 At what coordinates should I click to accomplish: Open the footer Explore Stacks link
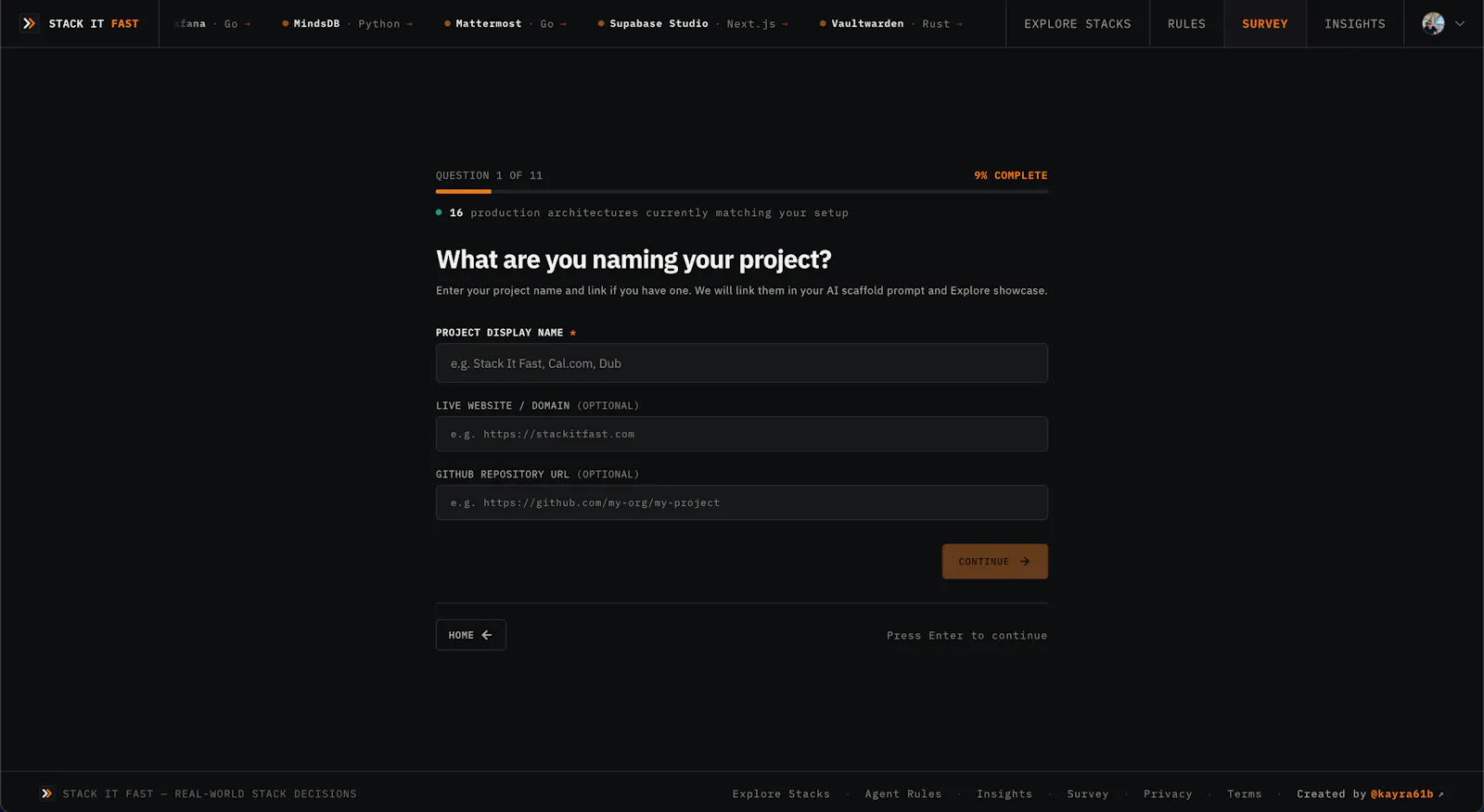pyautogui.click(x=781, y=794)
